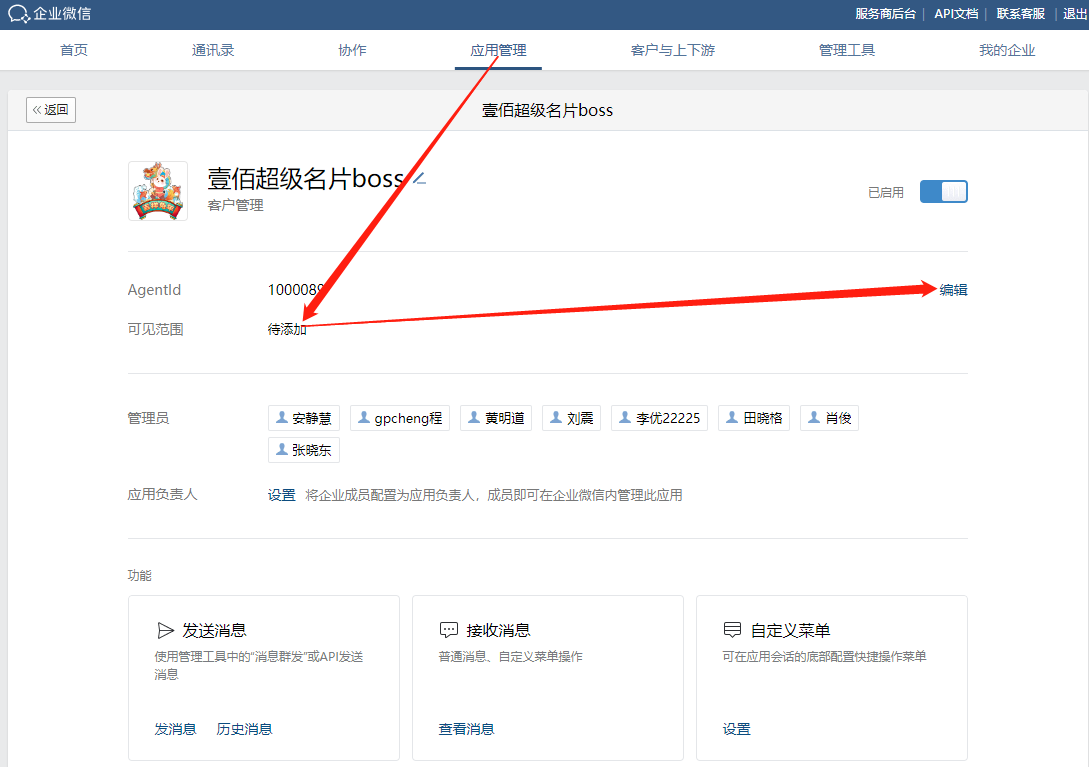Open the 通讯录 tab
The image size is (1089, 767).
tap(213, 50)
